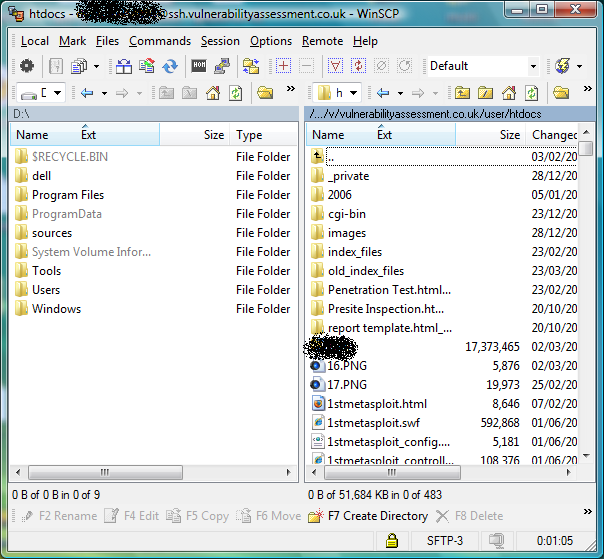Click Compare directories icon
This screenshot has height=559, width=604.
[x=124, y=66]
